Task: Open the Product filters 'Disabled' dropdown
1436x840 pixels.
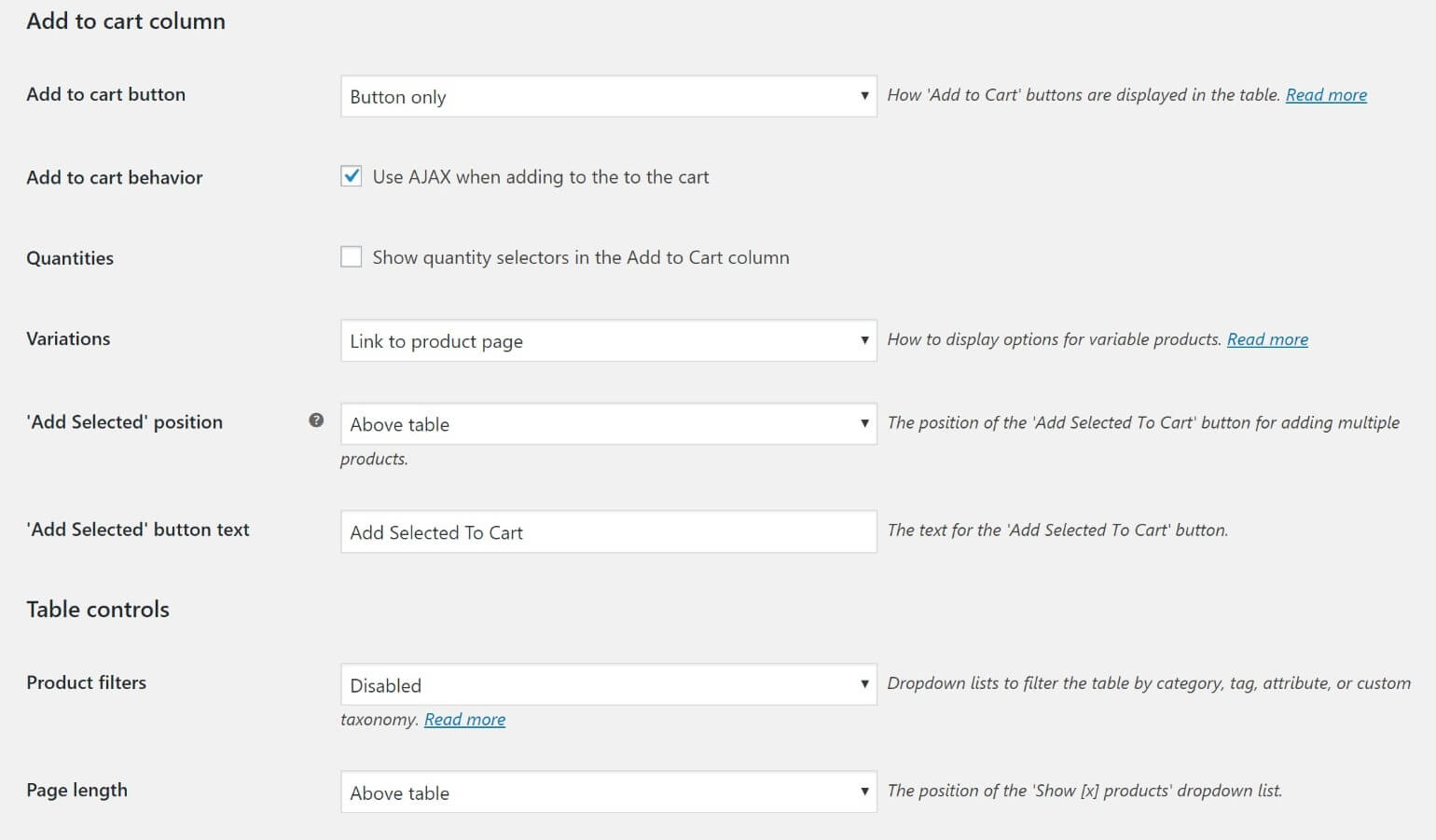Action: pos(606,684)
